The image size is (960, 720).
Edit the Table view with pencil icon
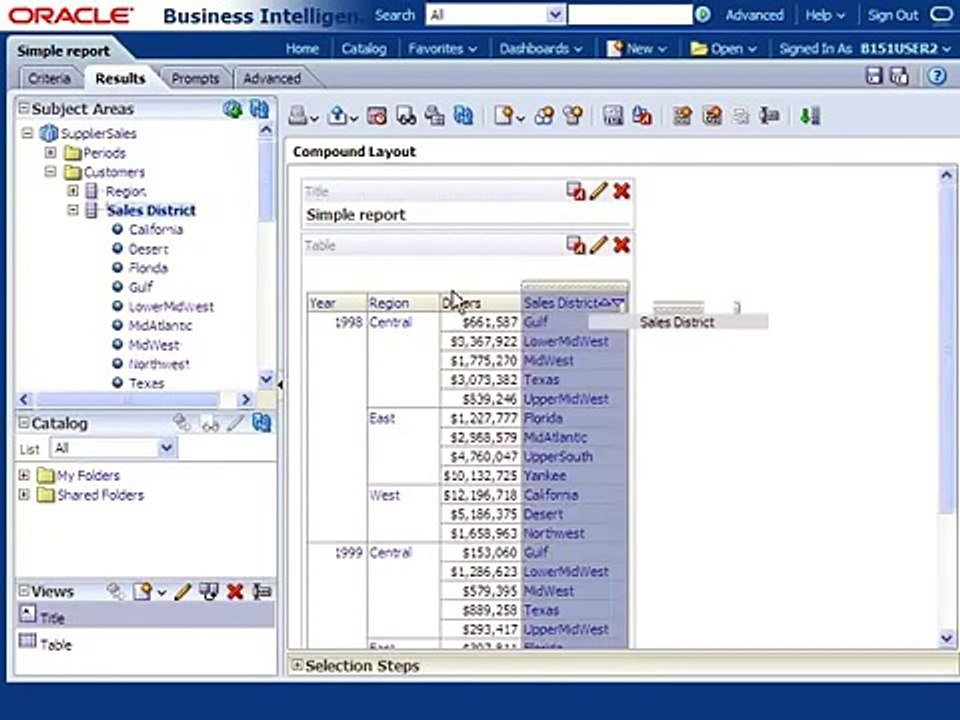[598, 245]
